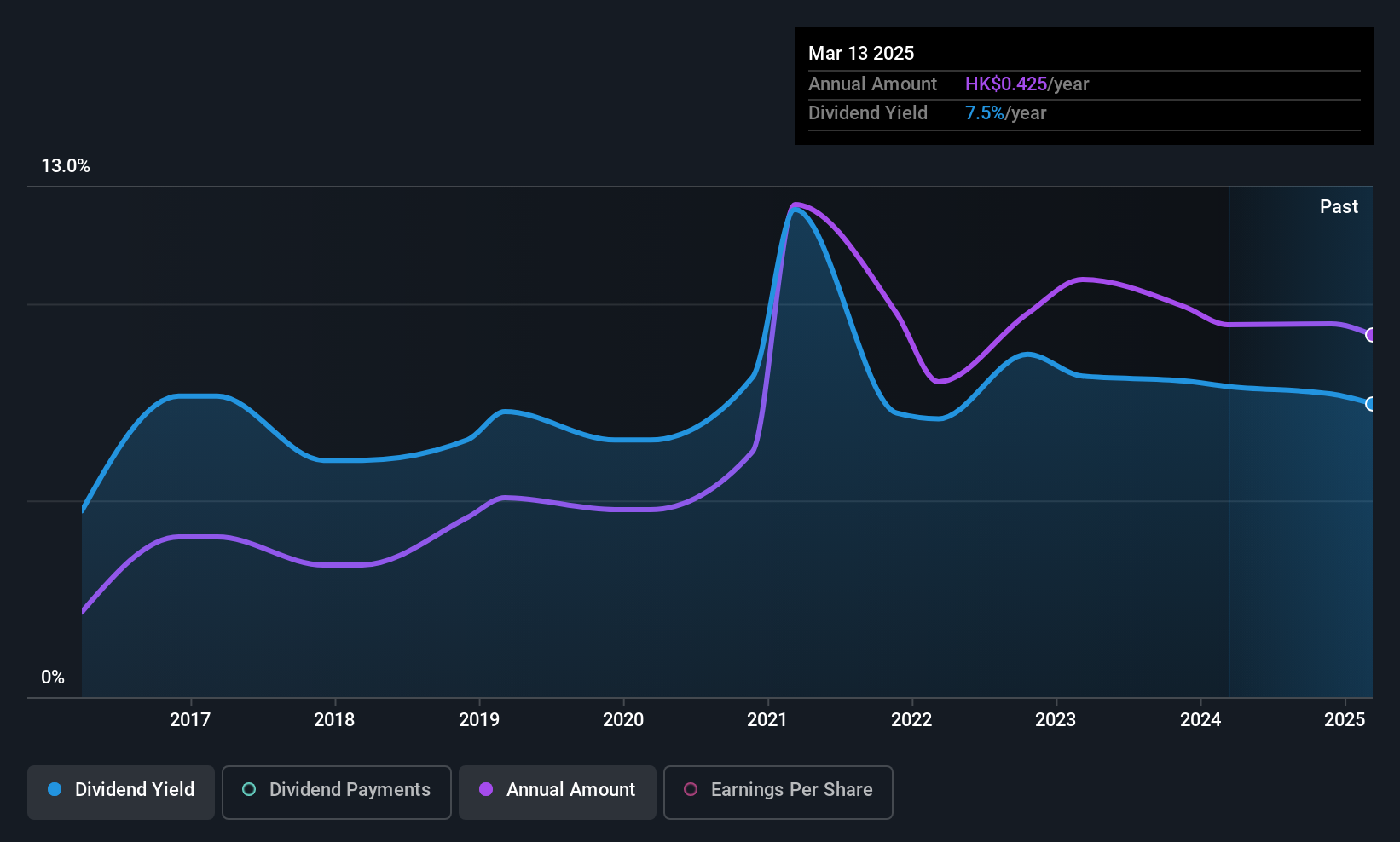Toggle the Dividend Yield series label
The image size is (1400, 842).
pos(135,790)
